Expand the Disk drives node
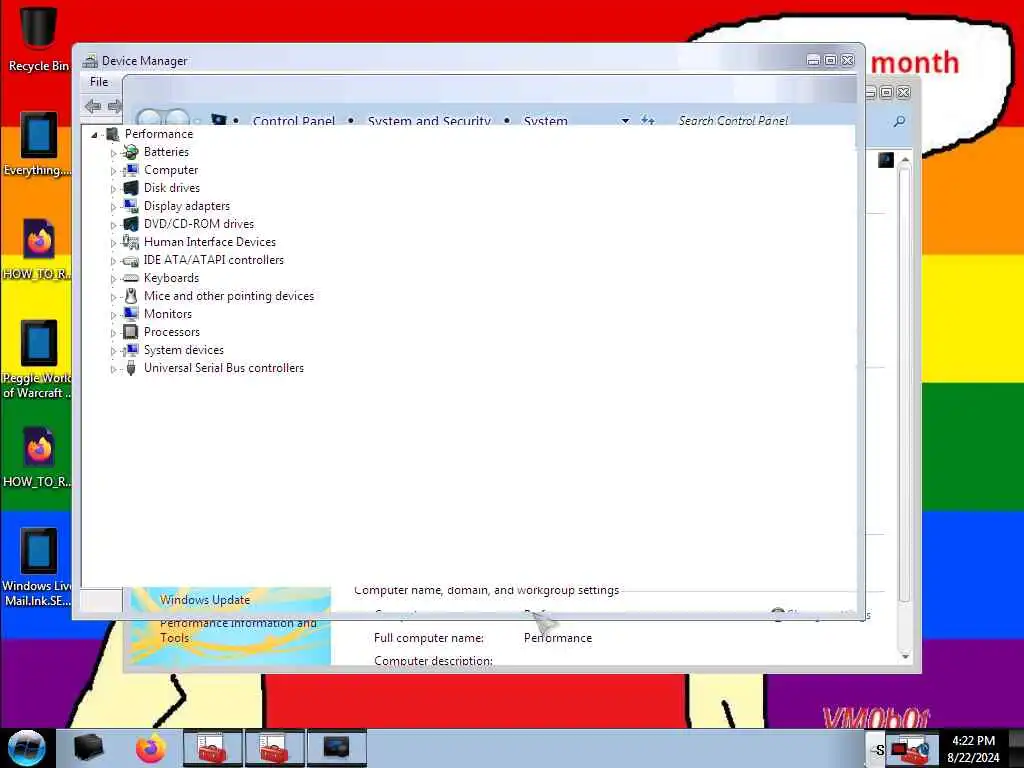Image resolution: width=1024 pixels, height=768 pixels. 113,189
